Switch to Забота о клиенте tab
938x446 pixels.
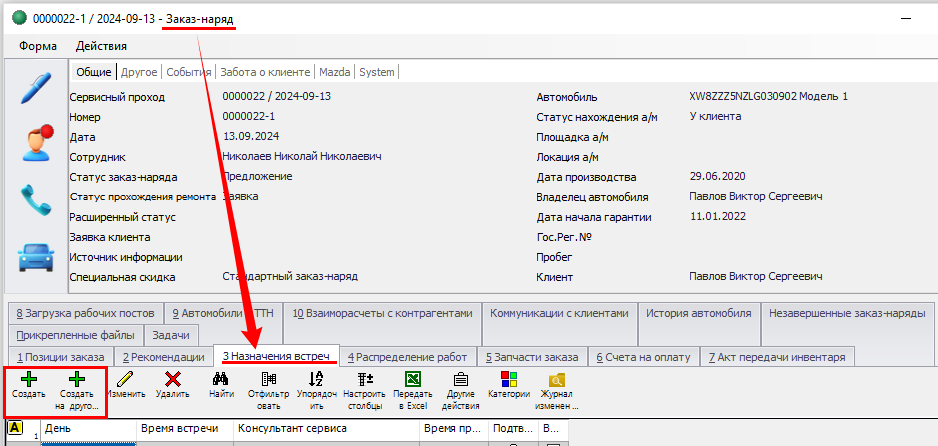click(x=265, y=72)
